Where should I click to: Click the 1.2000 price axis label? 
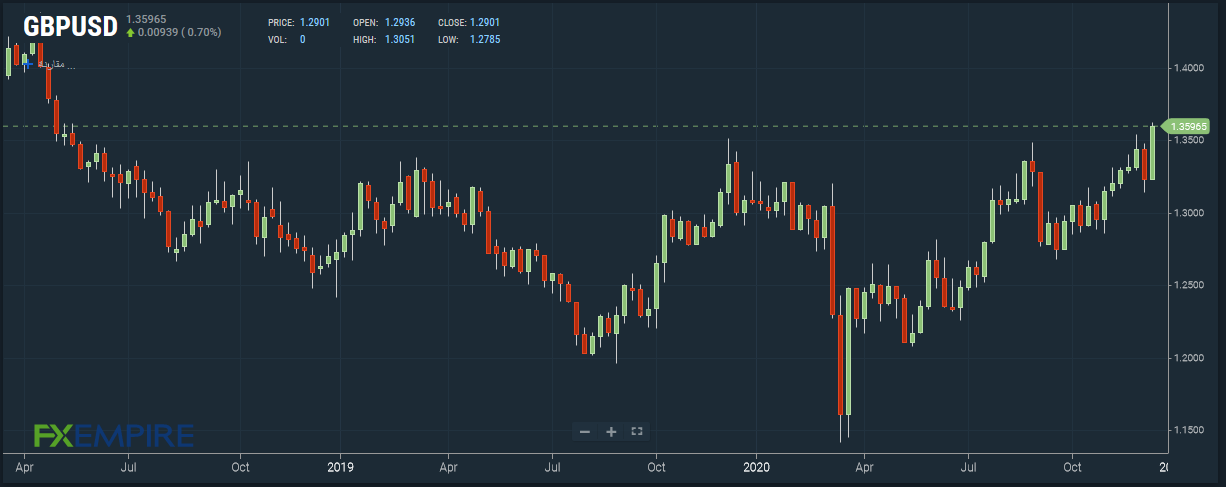[x=1190, y=358]
